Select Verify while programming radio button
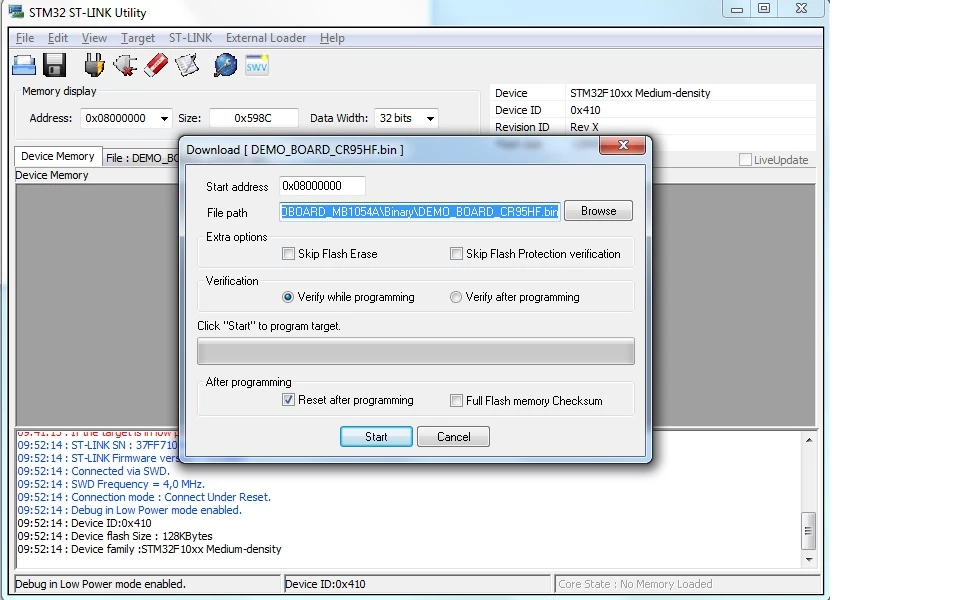The image size is (968, 600). click(x=288, y=297)
